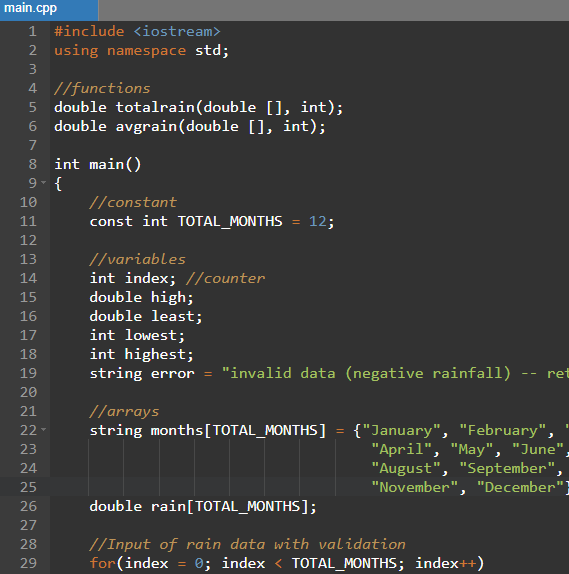Click line number 29 in gutter
Viewport: 569px width, 574px height.
click(28, 563)
